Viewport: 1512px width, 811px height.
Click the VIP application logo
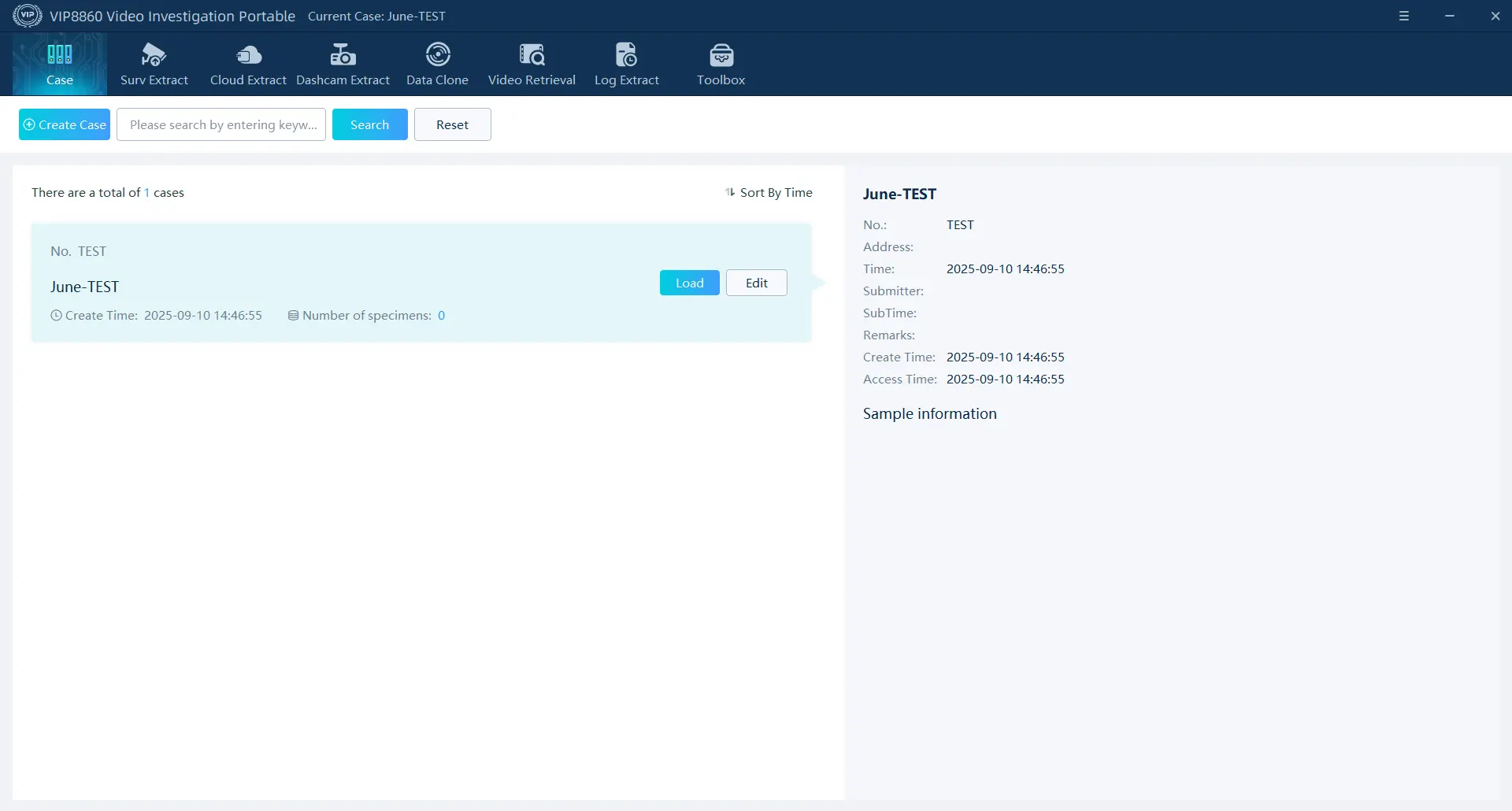27,16
